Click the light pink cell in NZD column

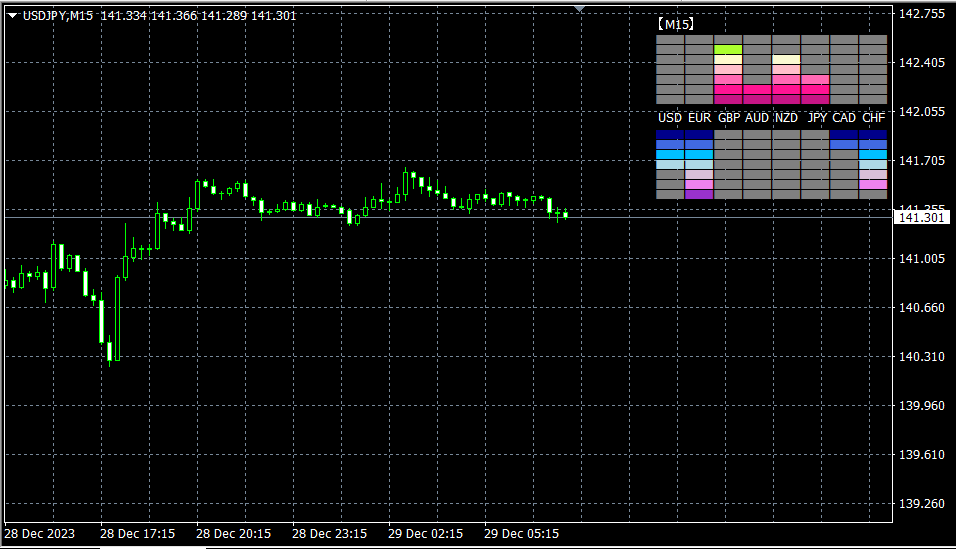pos(786,70)
